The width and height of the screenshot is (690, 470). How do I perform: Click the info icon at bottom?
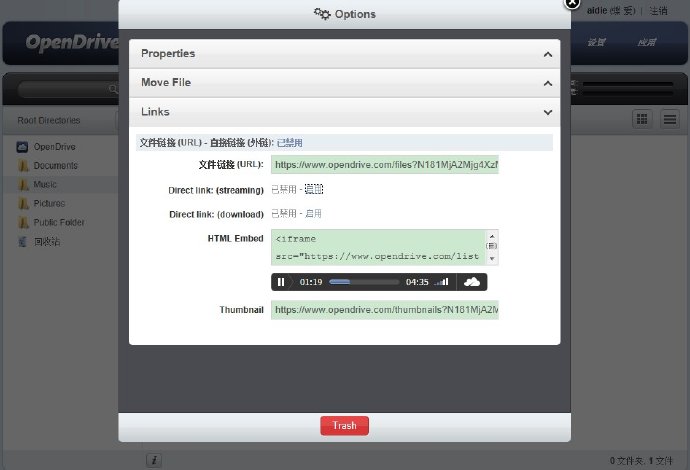[x=154, y=460]
